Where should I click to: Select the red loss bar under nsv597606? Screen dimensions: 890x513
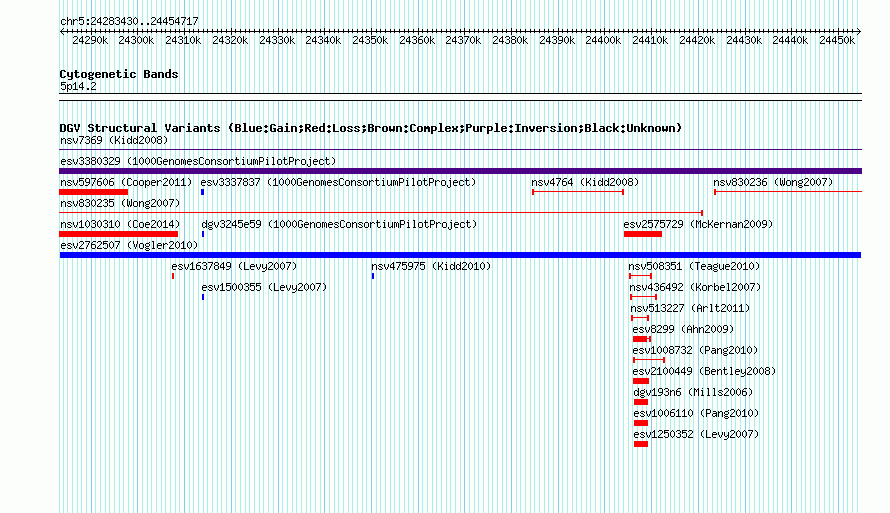pyautogui.click(x=94, y=192)
